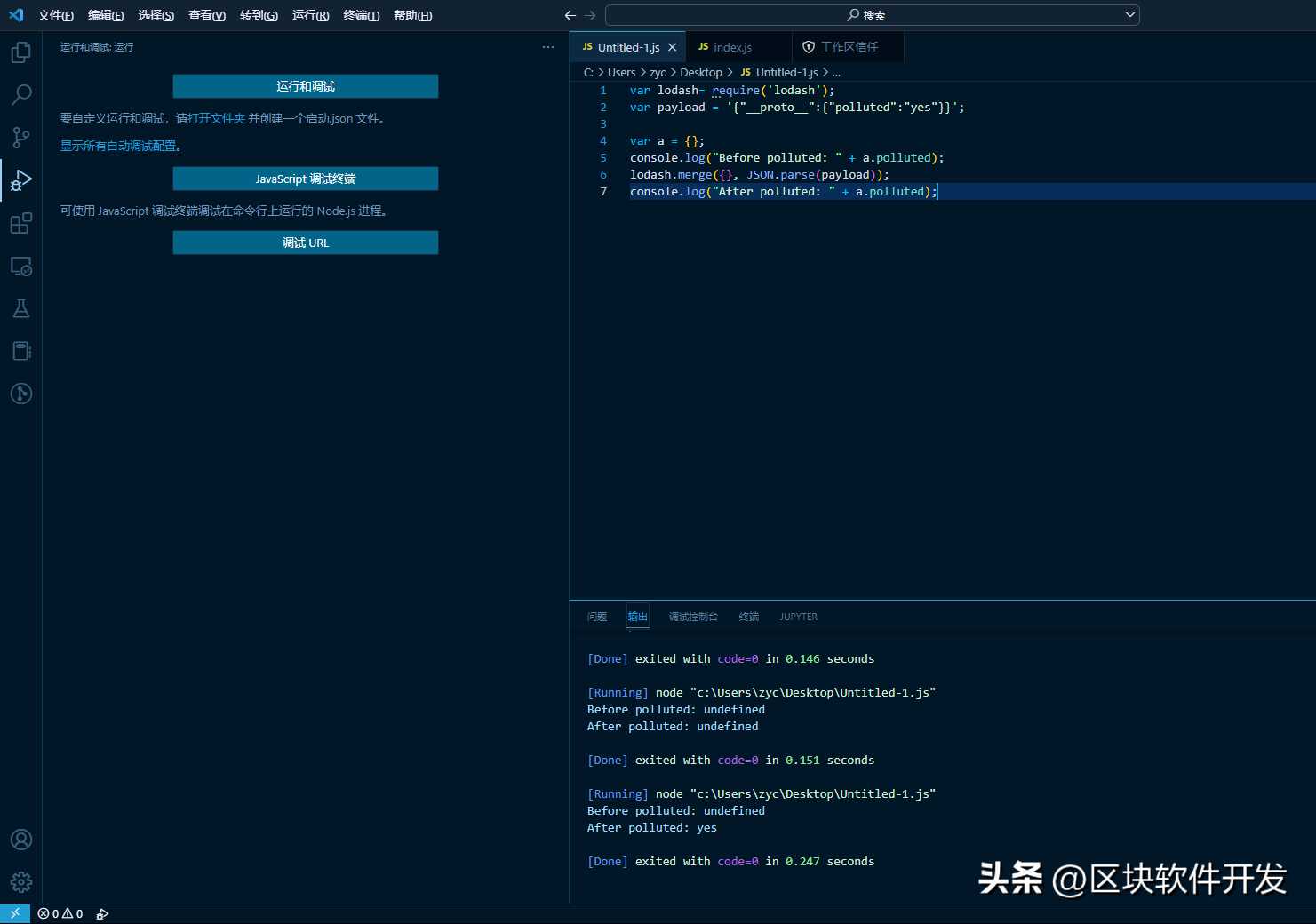
Task: Open the 运行(R) menu
Action: pos(311,15)
